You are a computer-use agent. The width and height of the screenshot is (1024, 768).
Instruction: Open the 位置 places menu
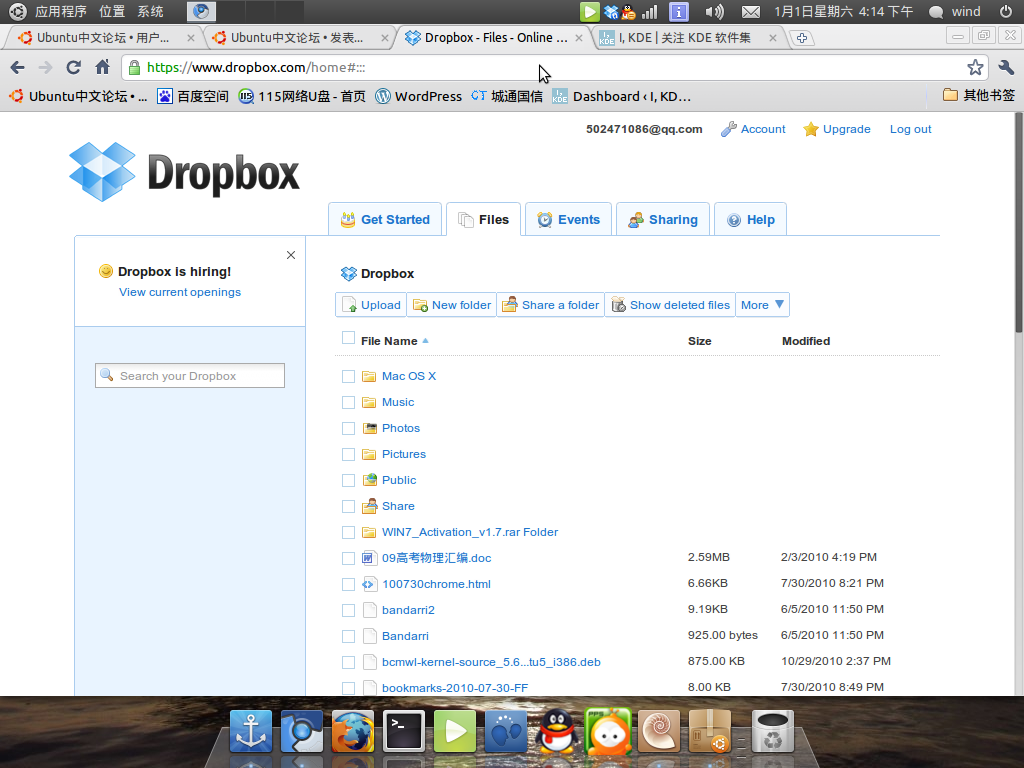(x=112, y=12)
